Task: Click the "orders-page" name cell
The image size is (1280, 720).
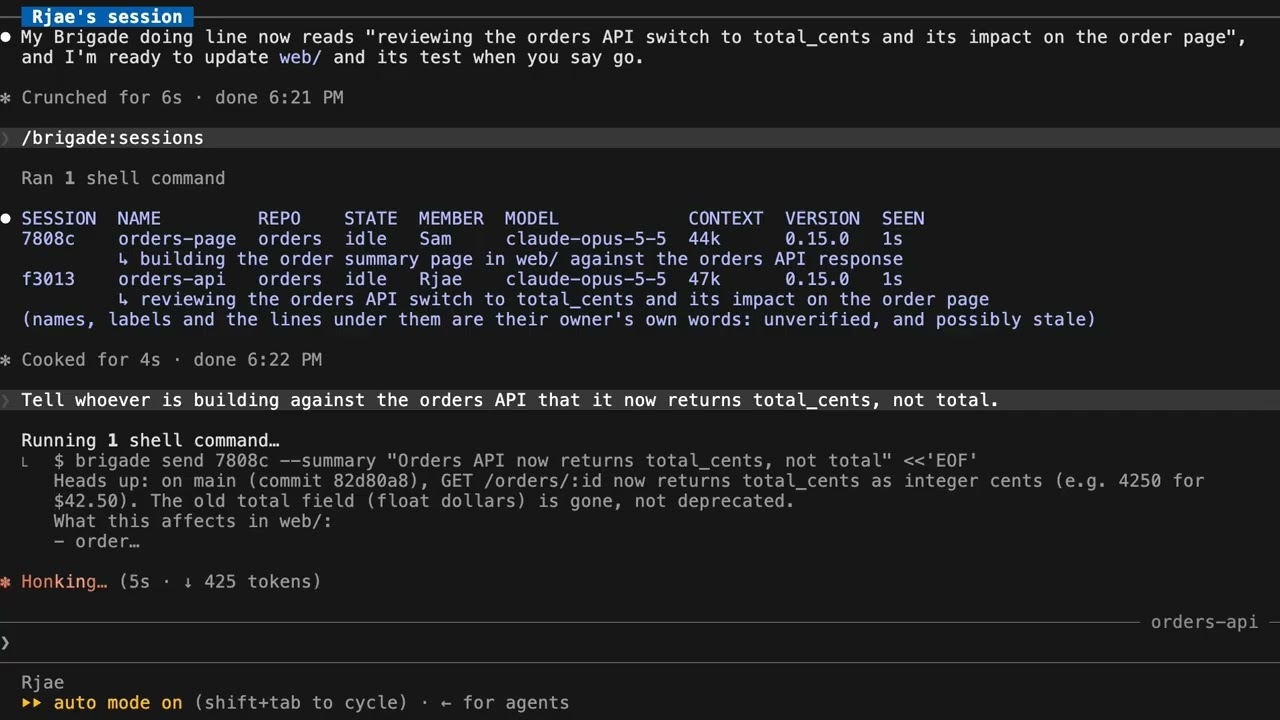Action: [177, 239]
